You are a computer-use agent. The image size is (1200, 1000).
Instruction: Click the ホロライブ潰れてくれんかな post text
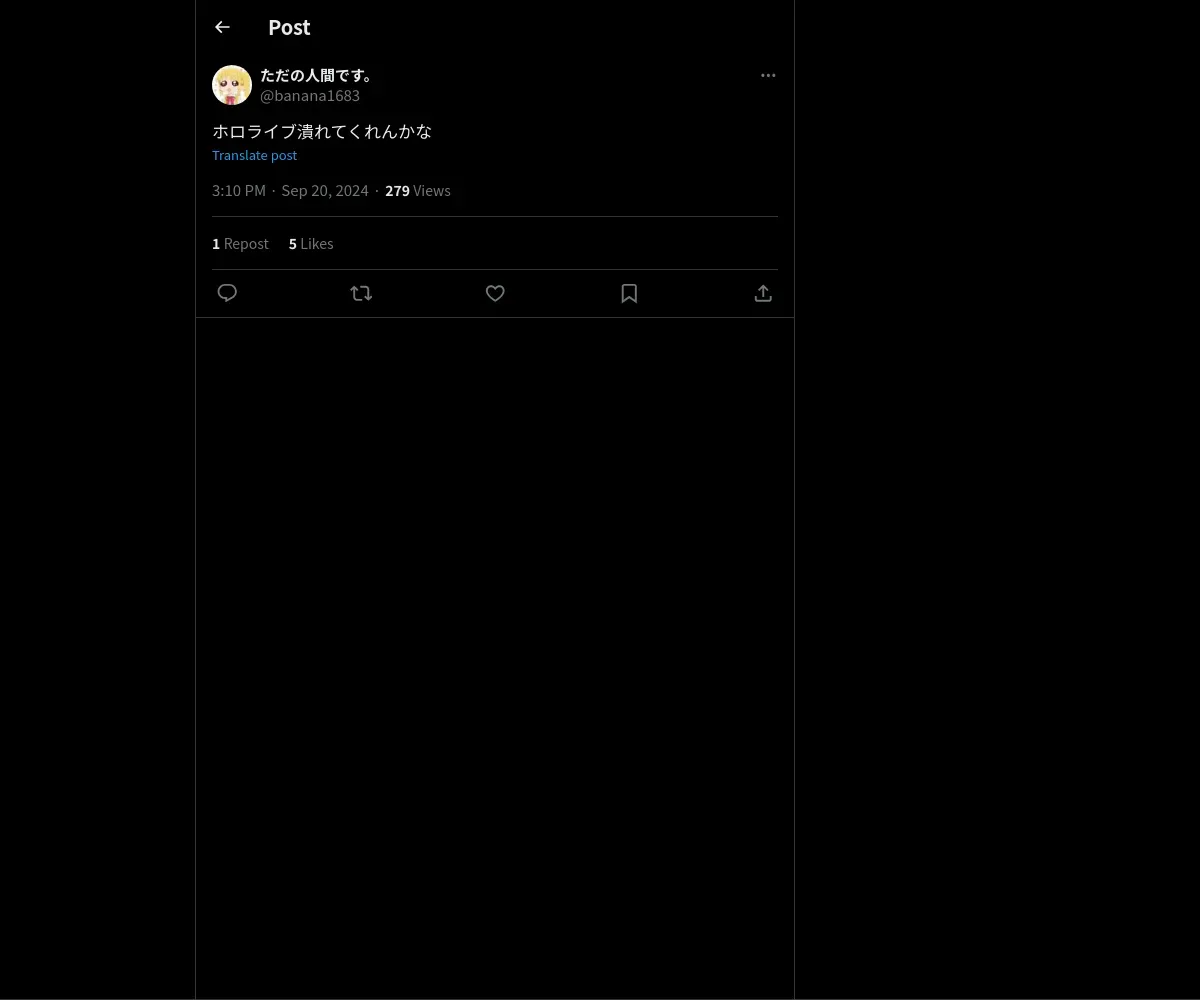pyautogui.click(x=322, y=131)
